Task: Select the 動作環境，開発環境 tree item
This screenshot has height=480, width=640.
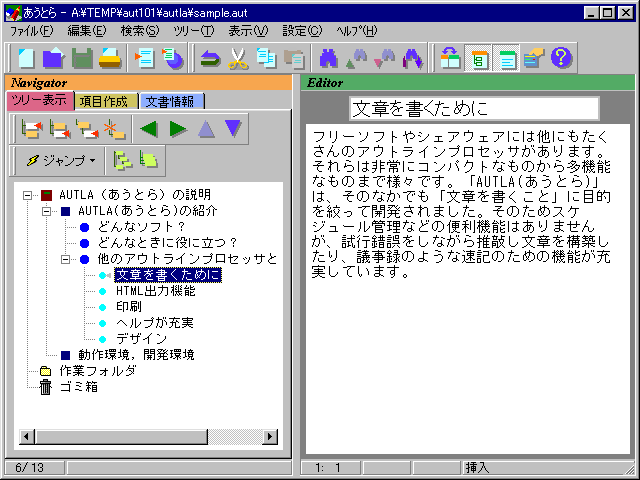Action: (136, 355)
